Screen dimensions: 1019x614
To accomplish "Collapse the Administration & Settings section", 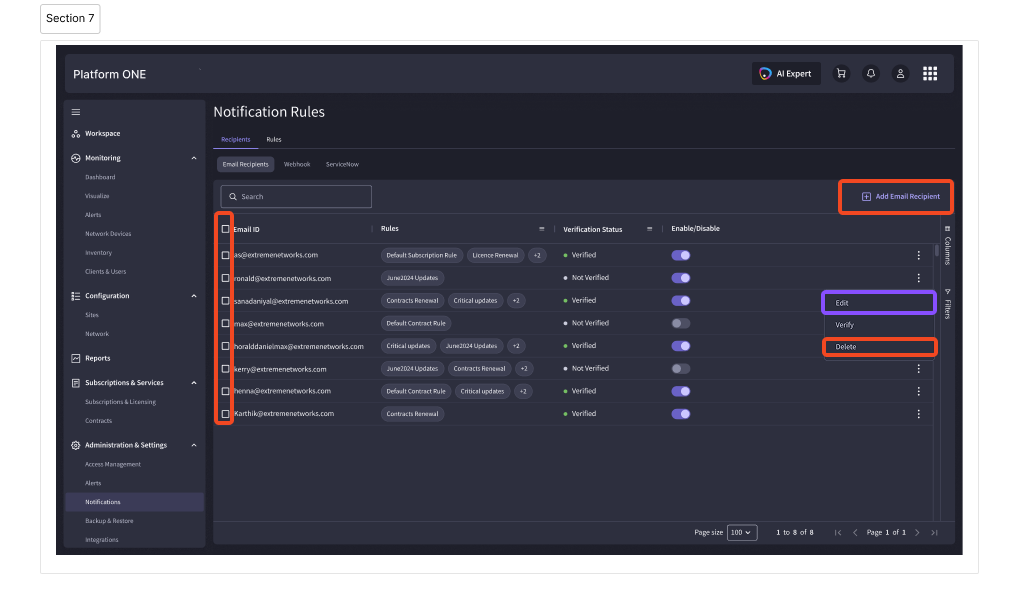I will click(194, 445).
